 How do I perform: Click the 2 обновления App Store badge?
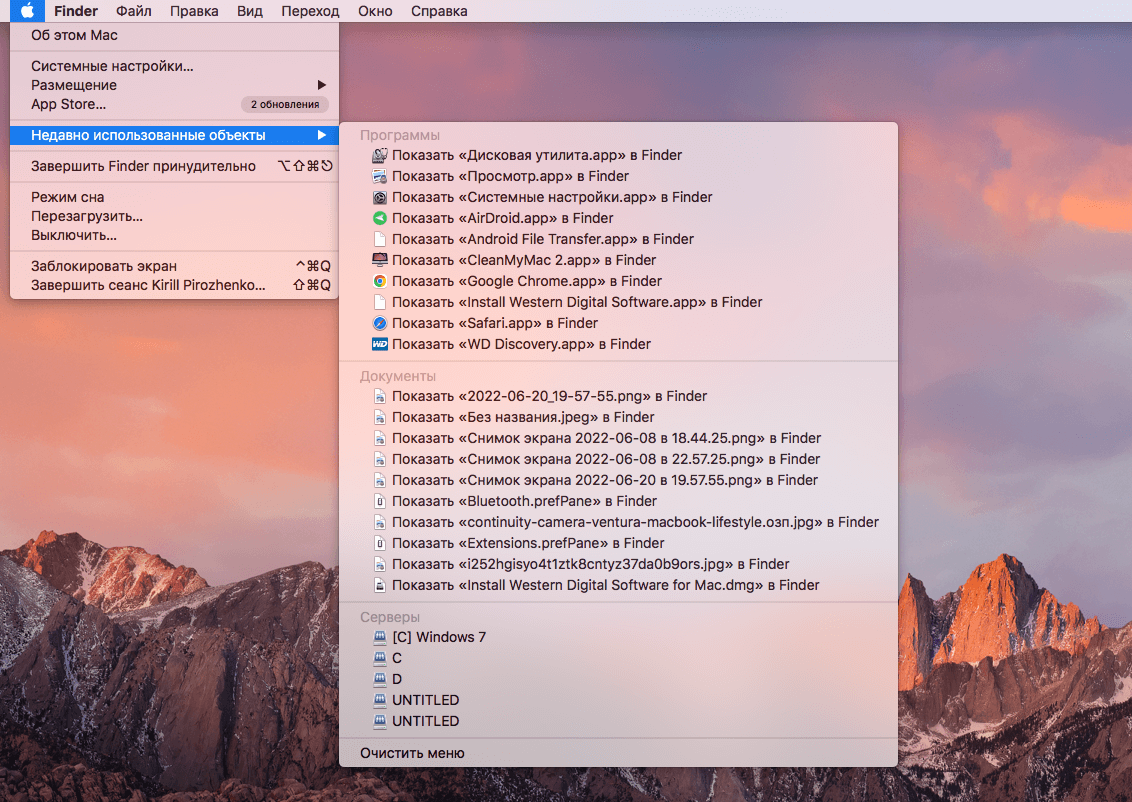[x=285, y=104]
